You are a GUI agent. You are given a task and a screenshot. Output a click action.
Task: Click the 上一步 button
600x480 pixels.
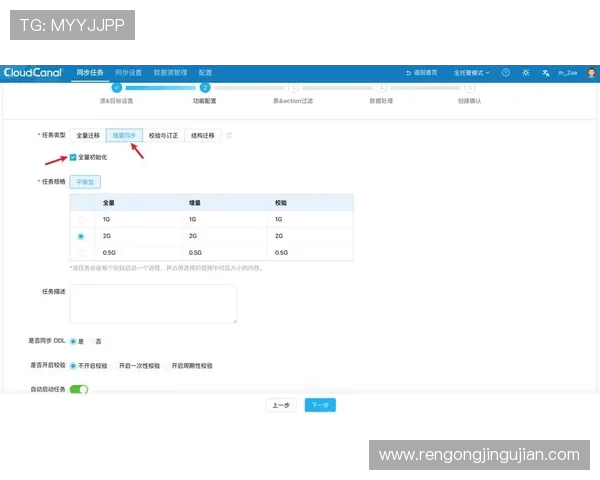point(280,405)
